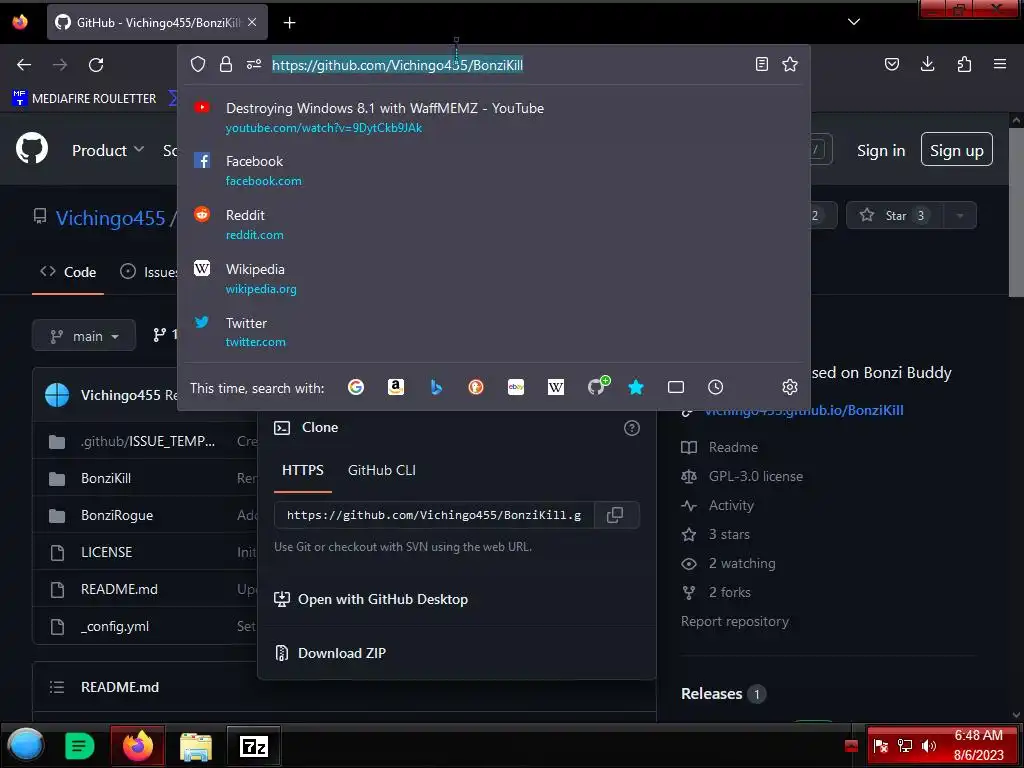
Task: Open the Firefox application hamburger menu
Action: tap(1000, 64)
